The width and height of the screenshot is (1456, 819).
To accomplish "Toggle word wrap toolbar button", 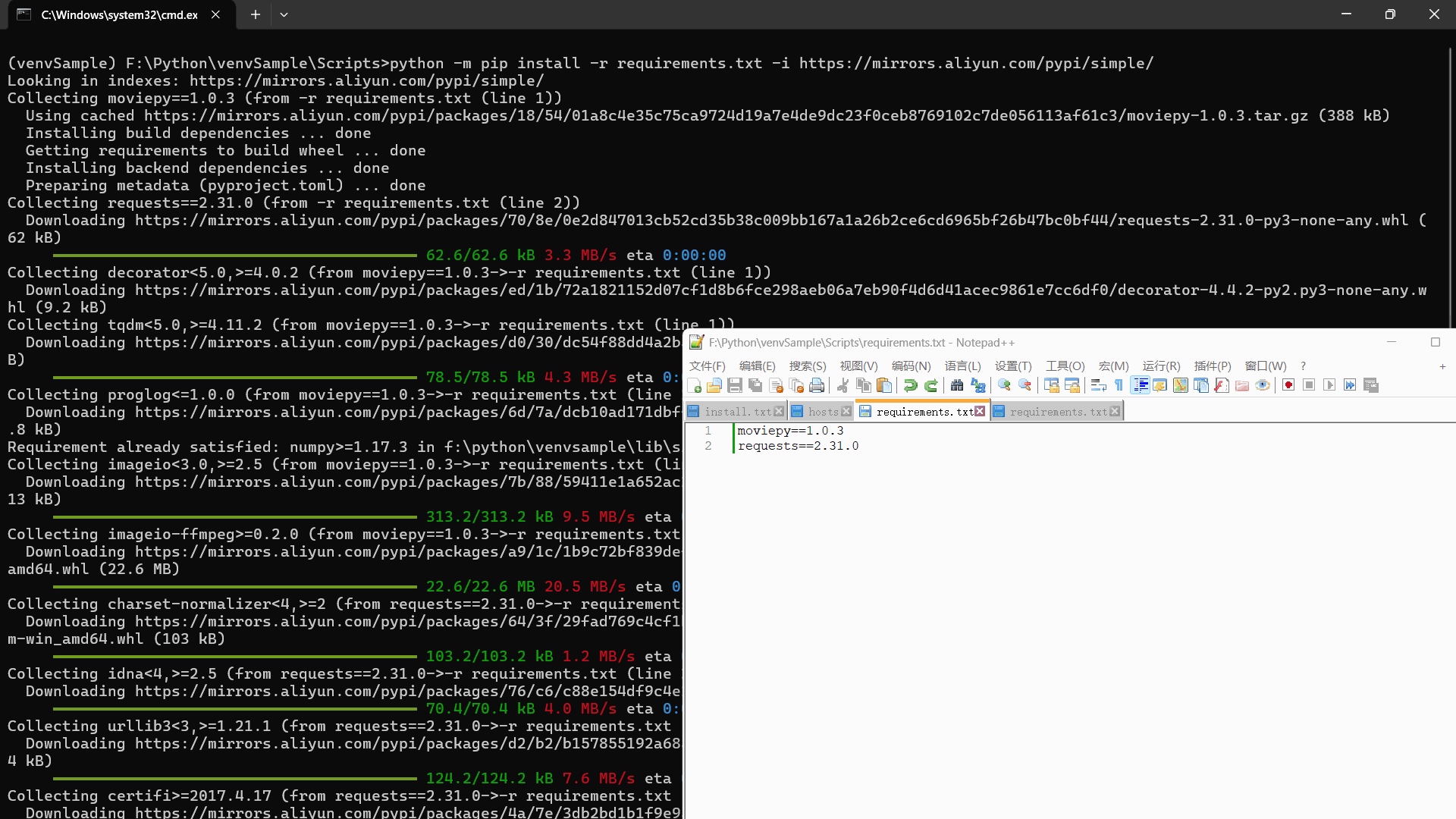I will point(1098,385).
